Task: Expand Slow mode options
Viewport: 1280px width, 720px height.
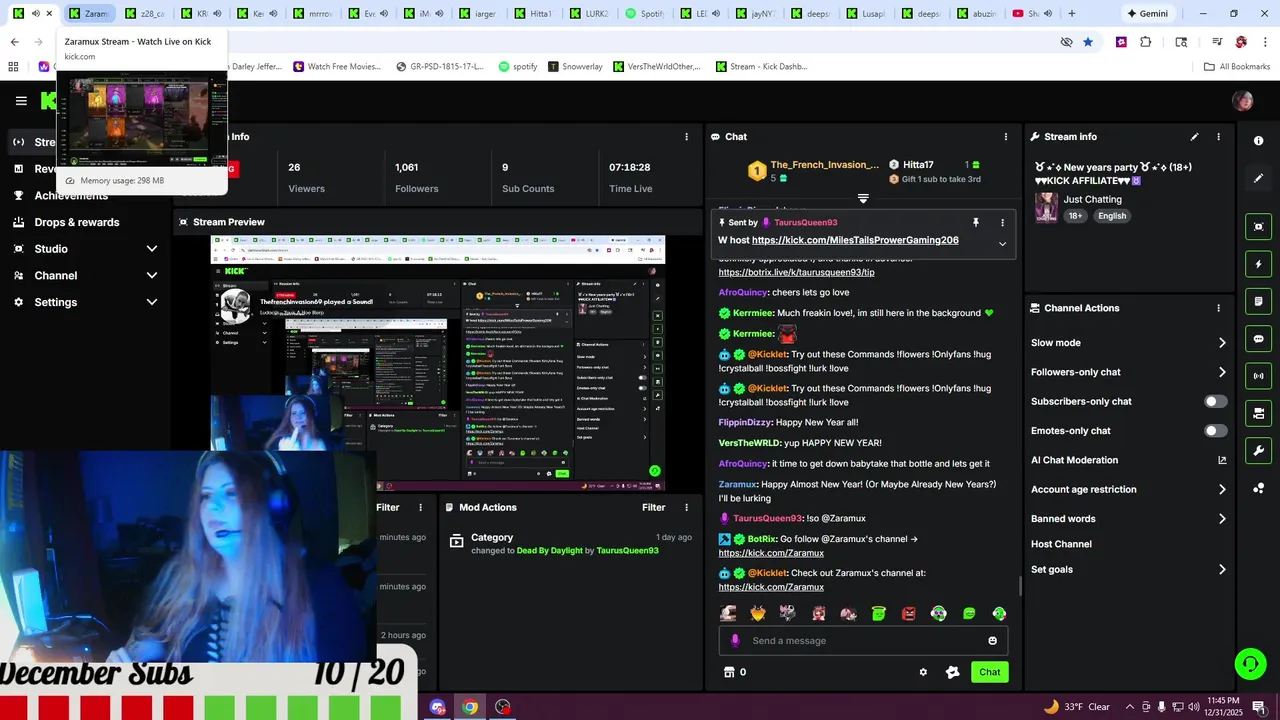Action: tap(1222, 343)
